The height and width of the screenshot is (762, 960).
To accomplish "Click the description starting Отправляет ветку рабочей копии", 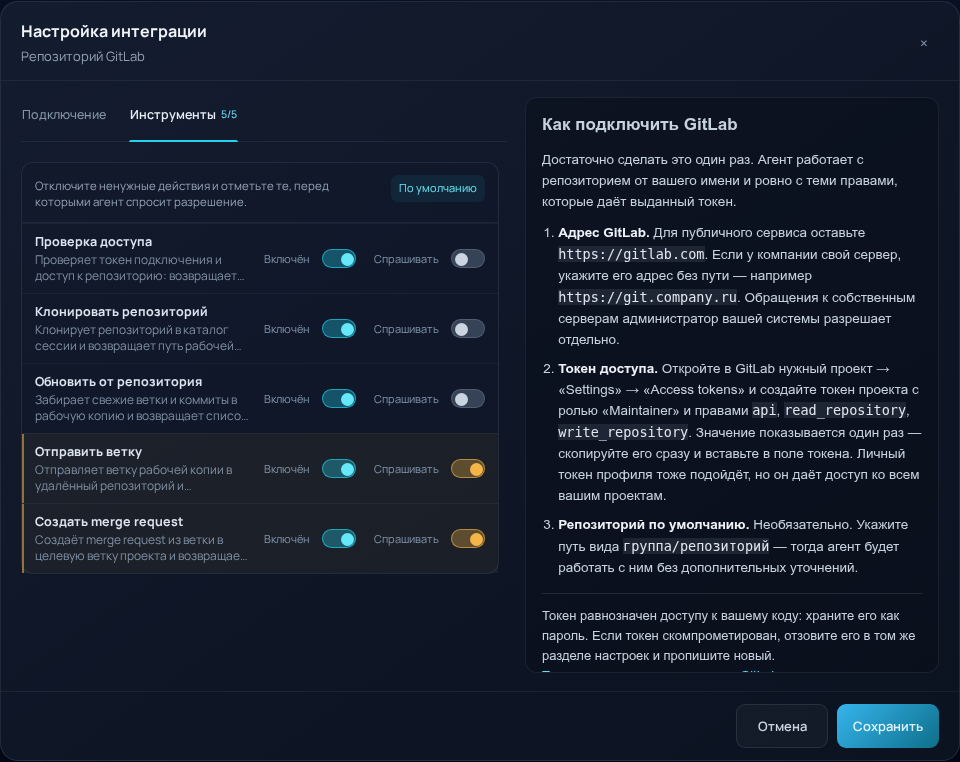I will tap(133, 477).
